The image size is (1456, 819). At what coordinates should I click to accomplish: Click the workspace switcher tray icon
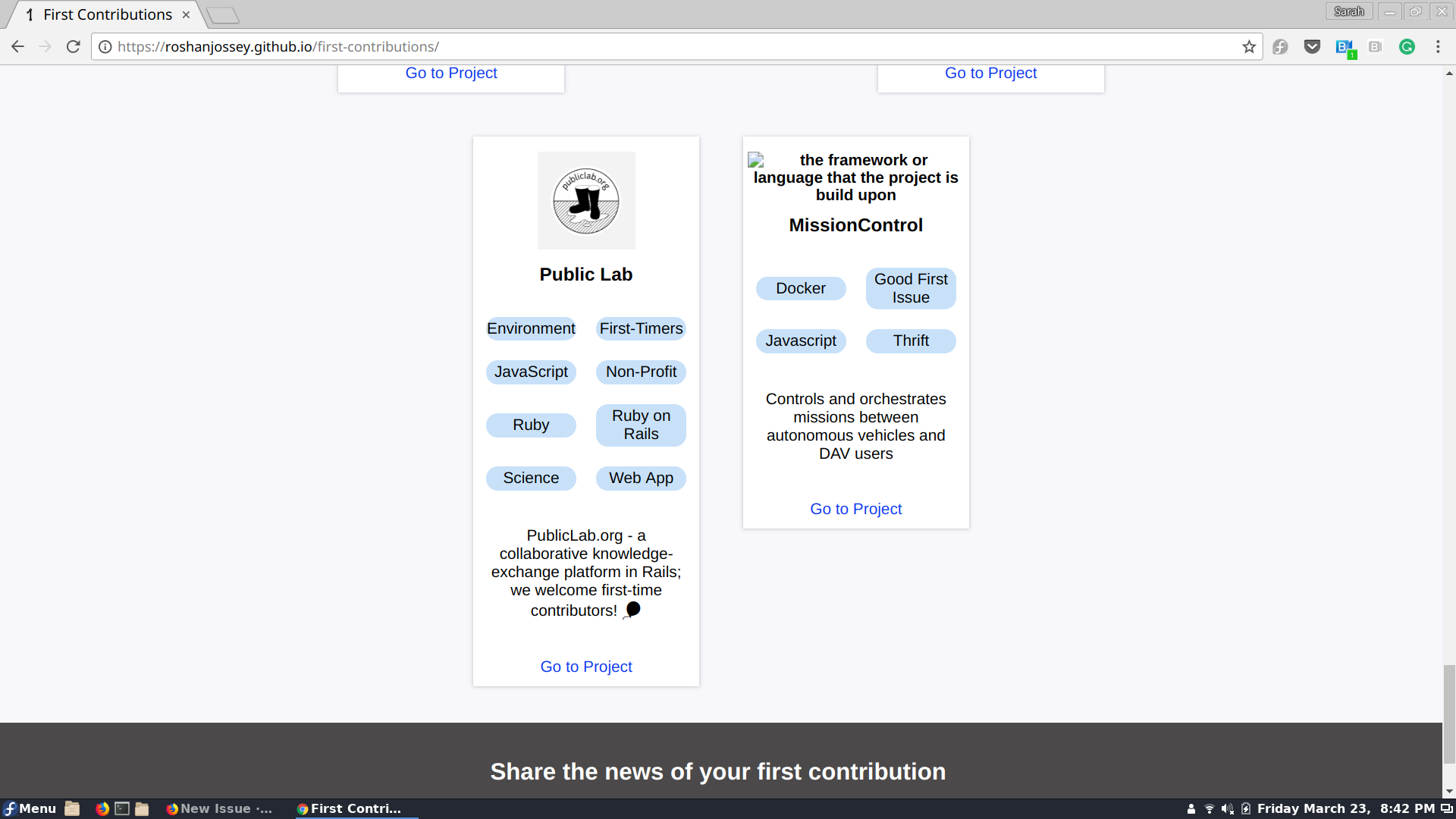click(x=1447, y=808)
